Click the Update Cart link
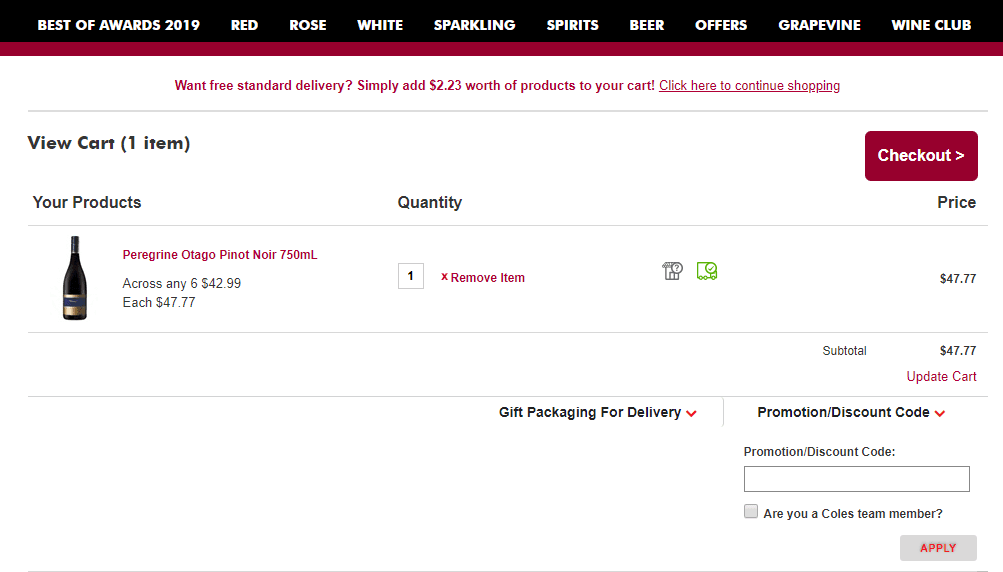 [941, 377]
